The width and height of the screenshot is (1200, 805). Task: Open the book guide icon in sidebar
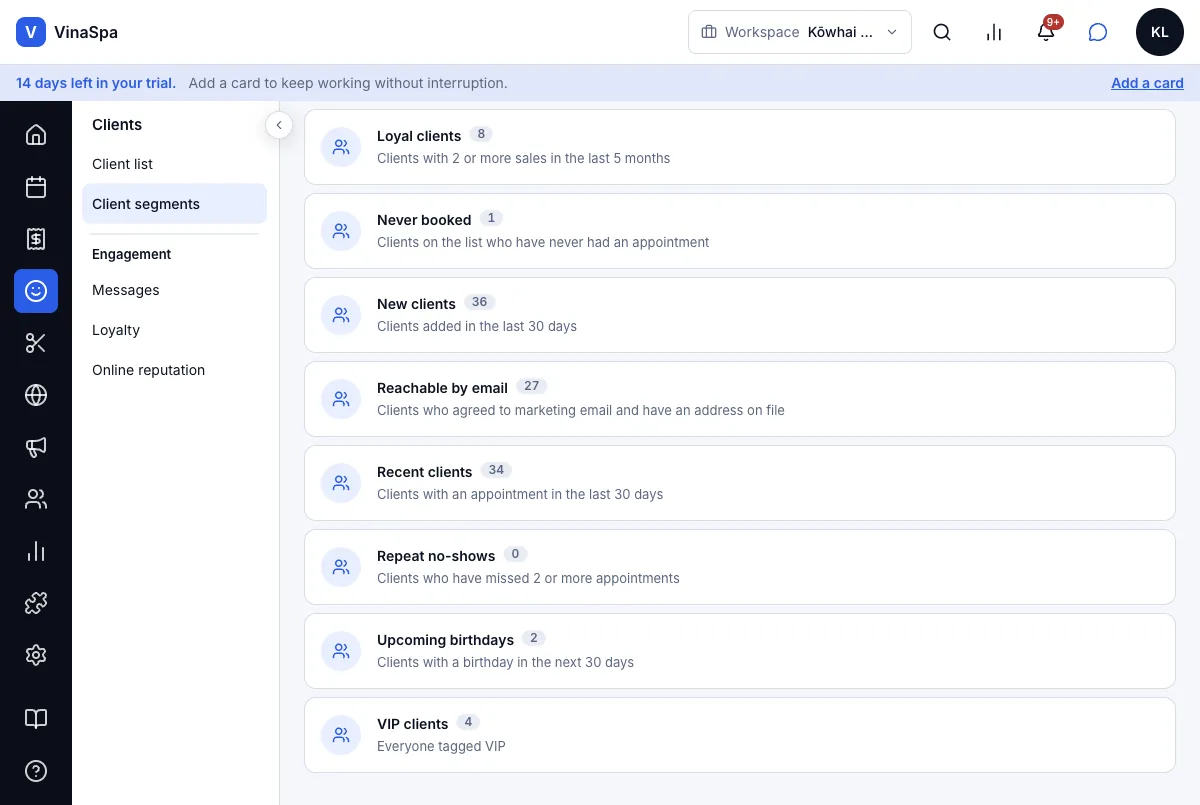click(36, 719)
